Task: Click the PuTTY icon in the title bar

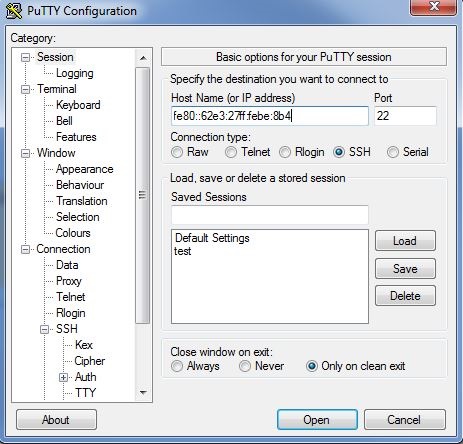Action: [x=14, y=11]
